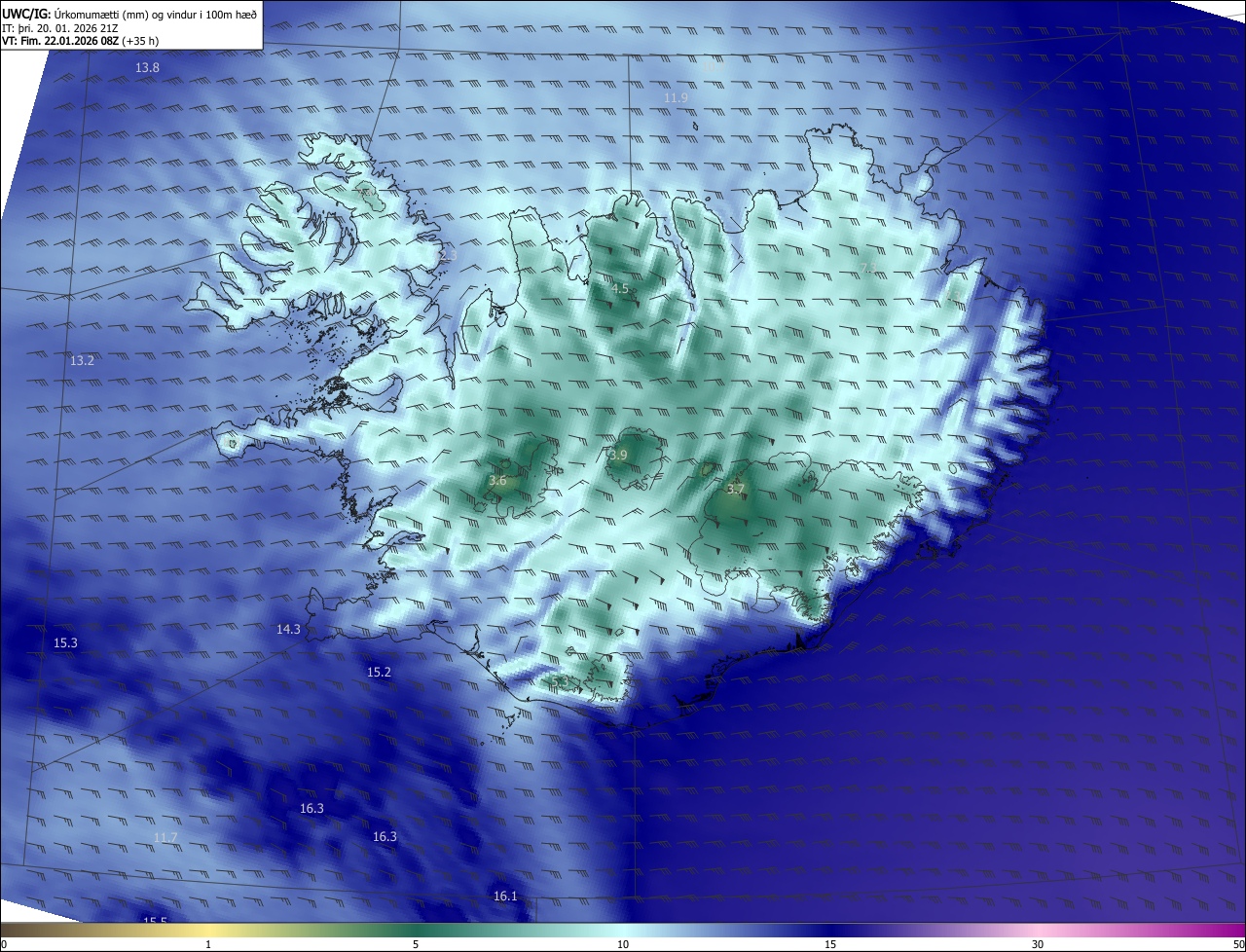
Task: Click the 7.3 value label
Action: click(x=868, y=268)
